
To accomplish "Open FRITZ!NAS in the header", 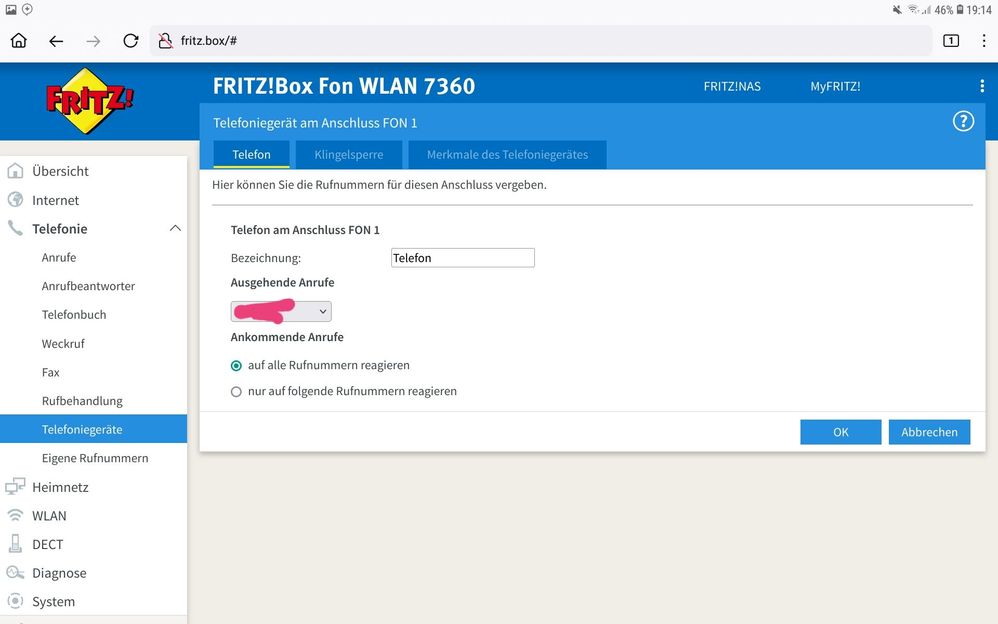I will (x=732, y=87).
